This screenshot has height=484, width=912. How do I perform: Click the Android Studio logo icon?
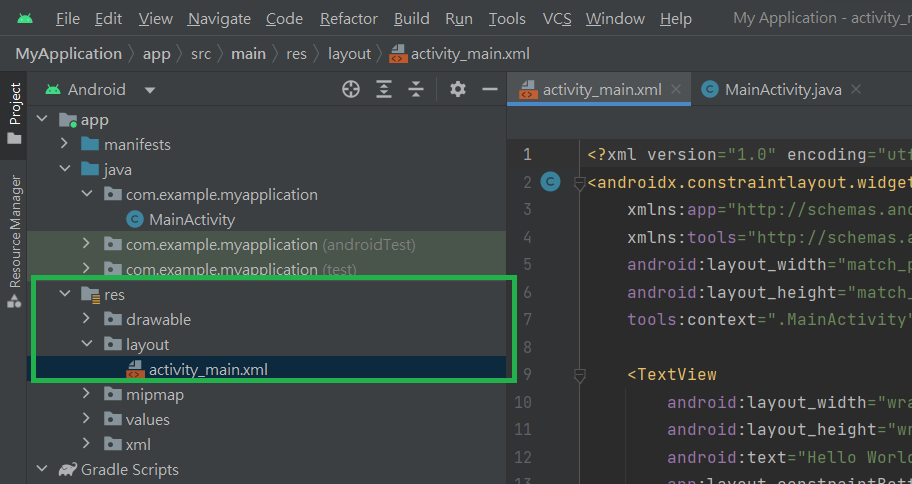click(25, 19)
